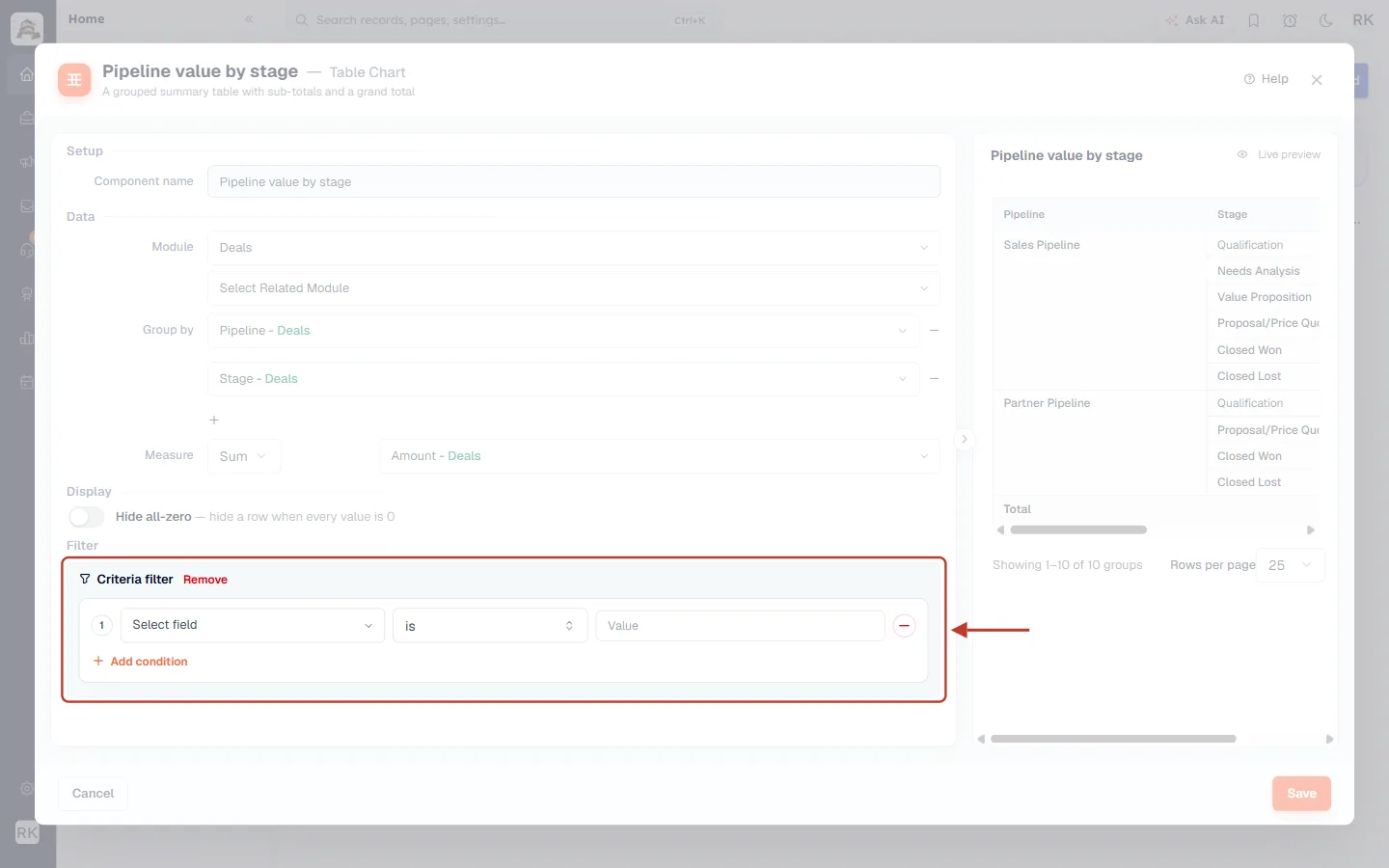This screenshot has width=1389, height=868.
Task: Click the preview table scroll right arrow
Action: coord(1311,529)
